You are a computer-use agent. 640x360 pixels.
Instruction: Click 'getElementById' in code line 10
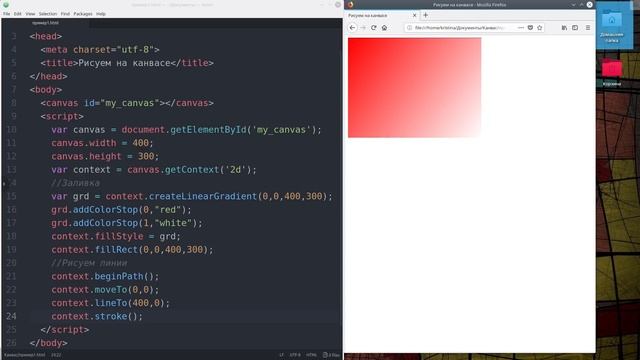(x=208, y=130)
